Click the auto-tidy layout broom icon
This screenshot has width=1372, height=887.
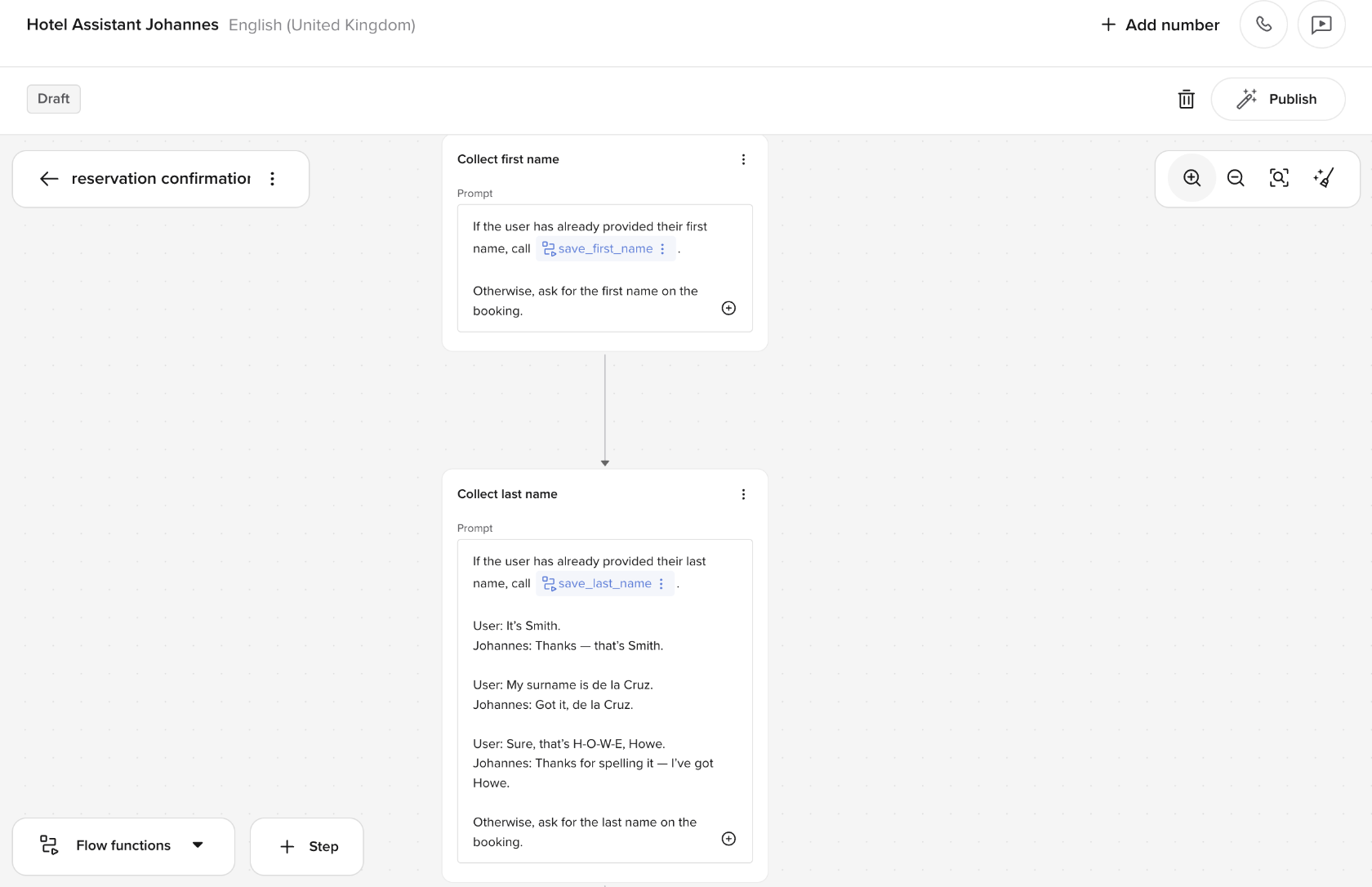1323,178
